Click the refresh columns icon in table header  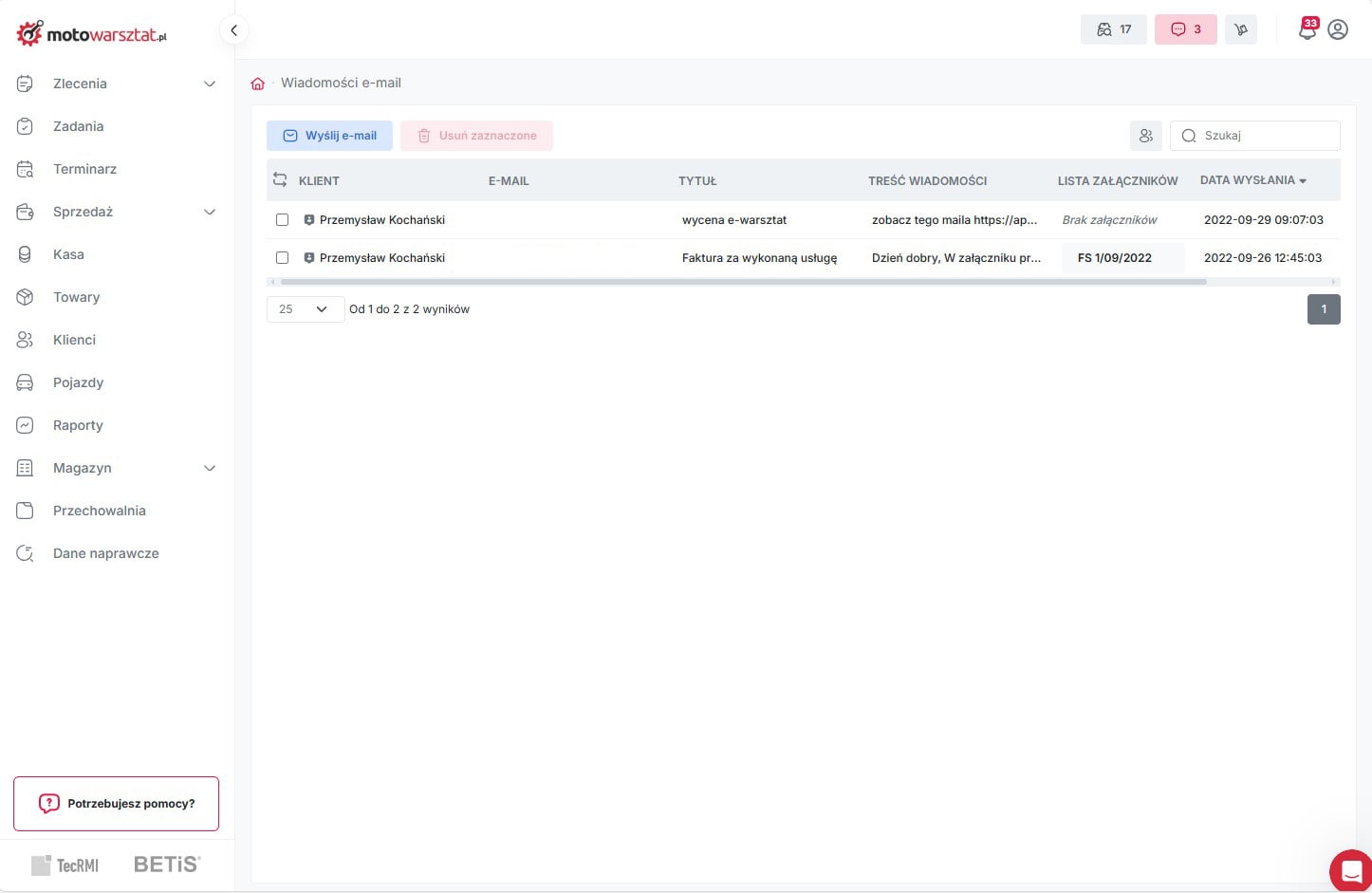[x=280, y=180]
